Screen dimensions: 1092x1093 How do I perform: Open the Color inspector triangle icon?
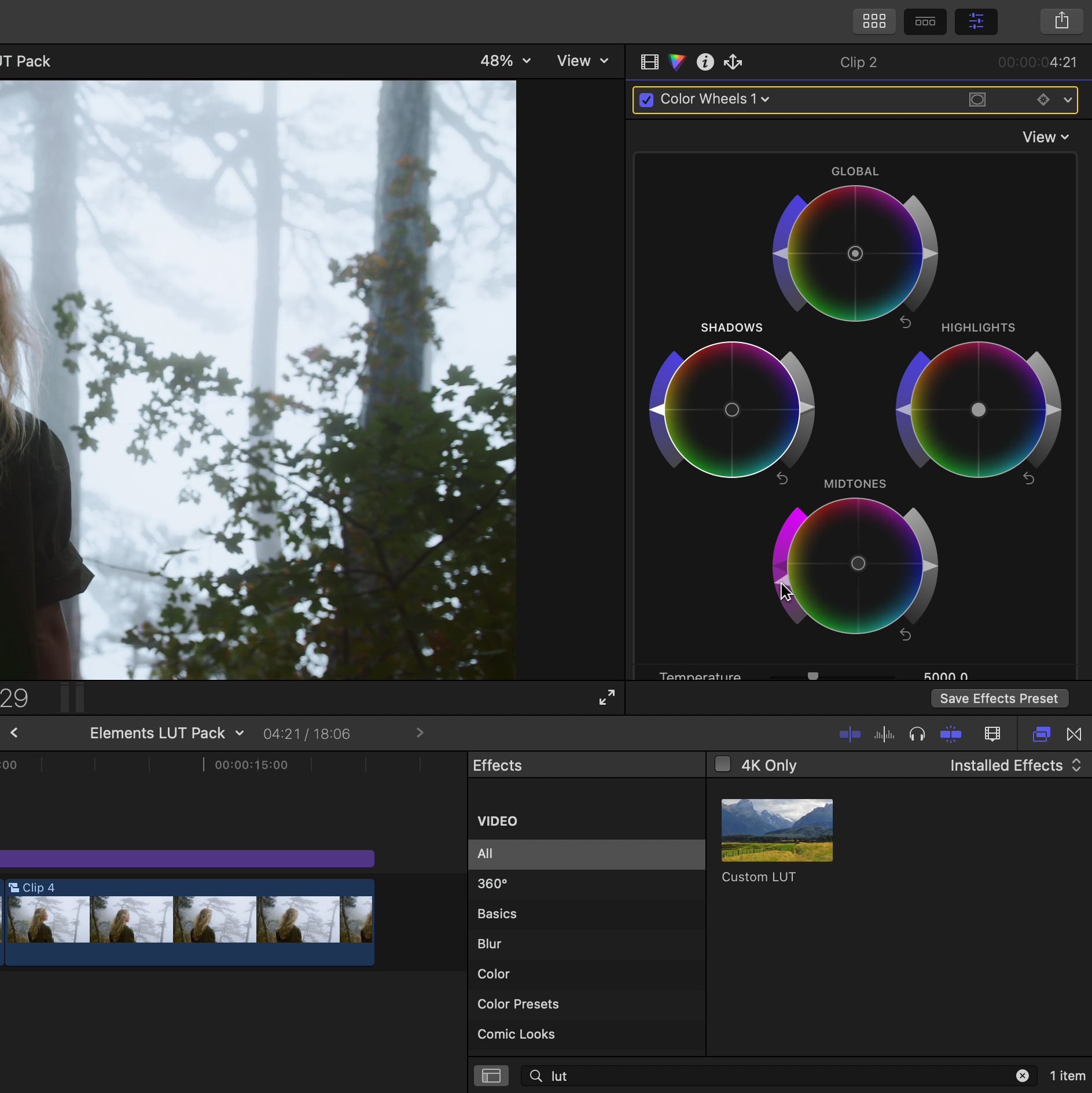676,62
